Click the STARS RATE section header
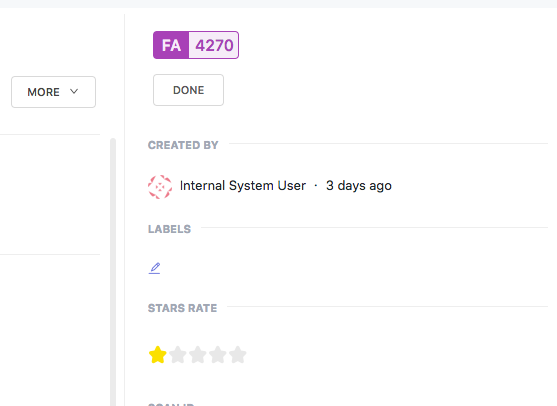The height and width of the screenshot is (406, 557). 182,308
